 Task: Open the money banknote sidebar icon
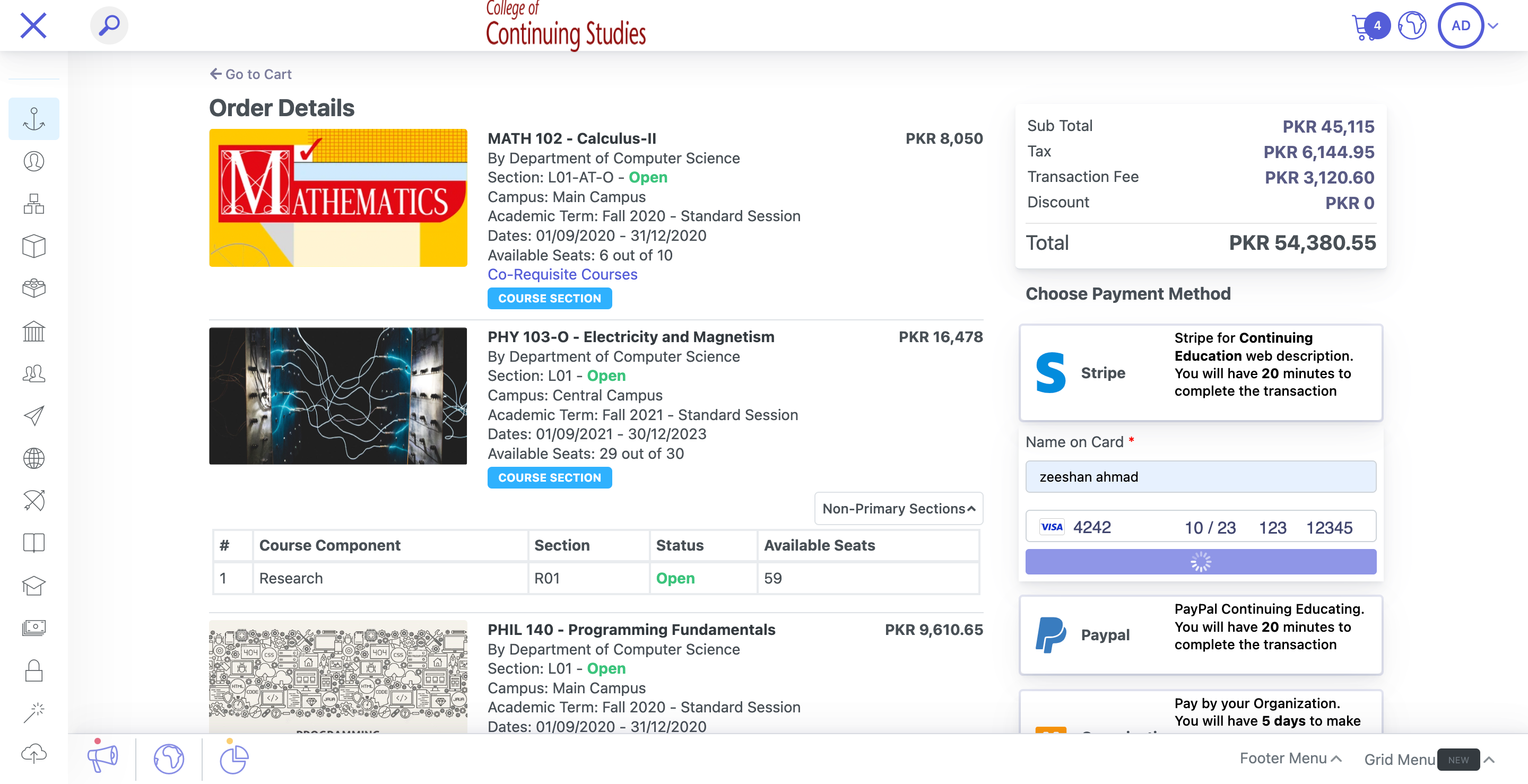click(x=34, y=628)
